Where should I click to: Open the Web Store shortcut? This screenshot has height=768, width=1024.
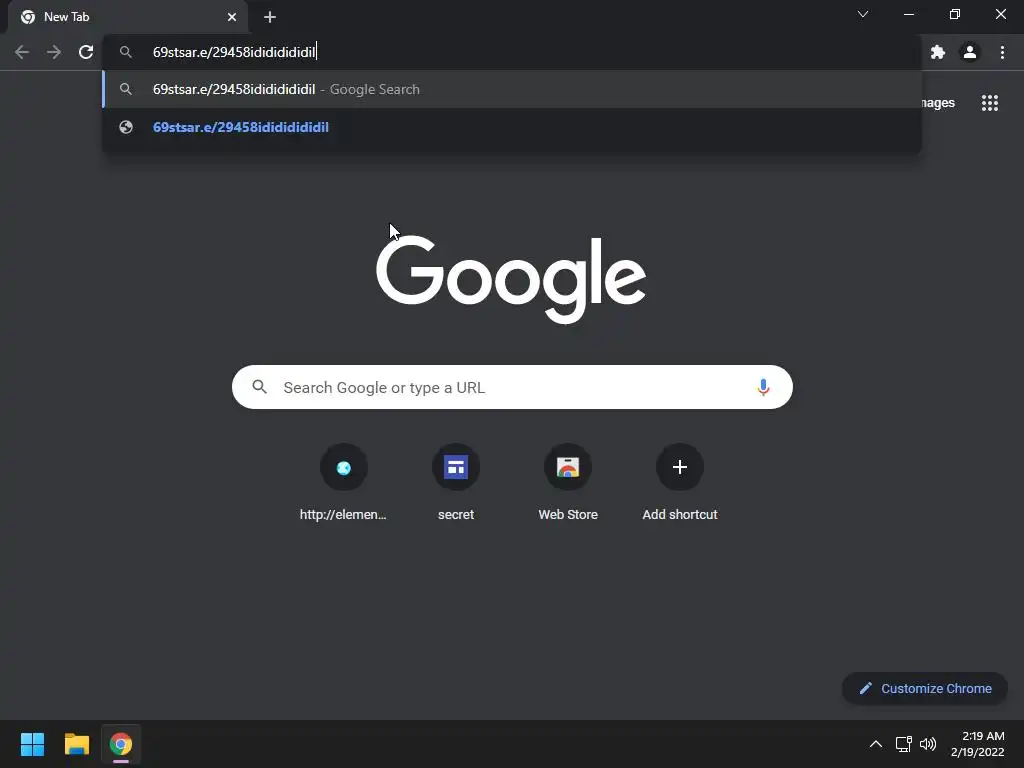click(x=568, y=483)
